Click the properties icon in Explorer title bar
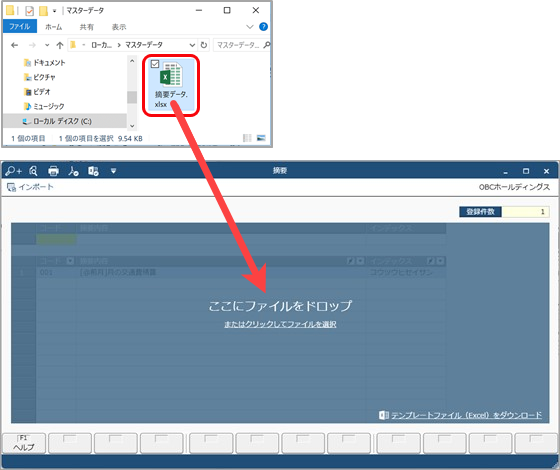The image size is (560, 470). pos(29,11)
